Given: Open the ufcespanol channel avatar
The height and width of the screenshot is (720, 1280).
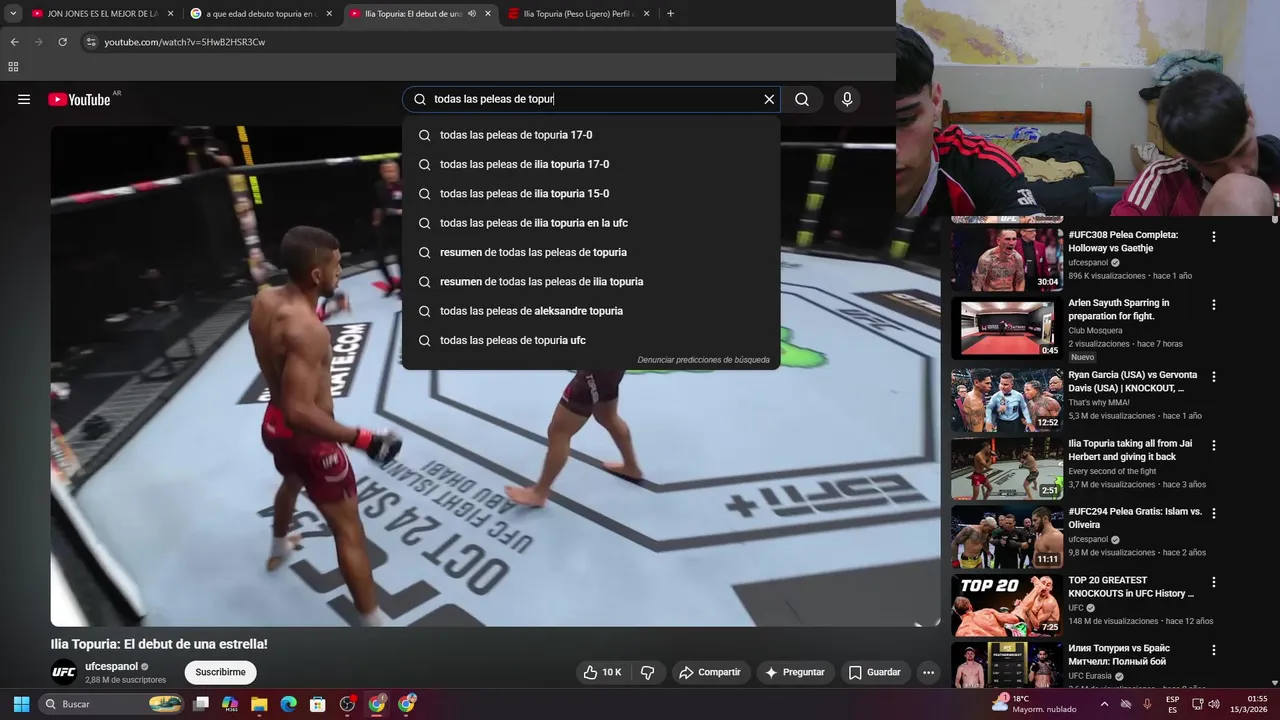Looking at the screenshot, I should 64,672.
